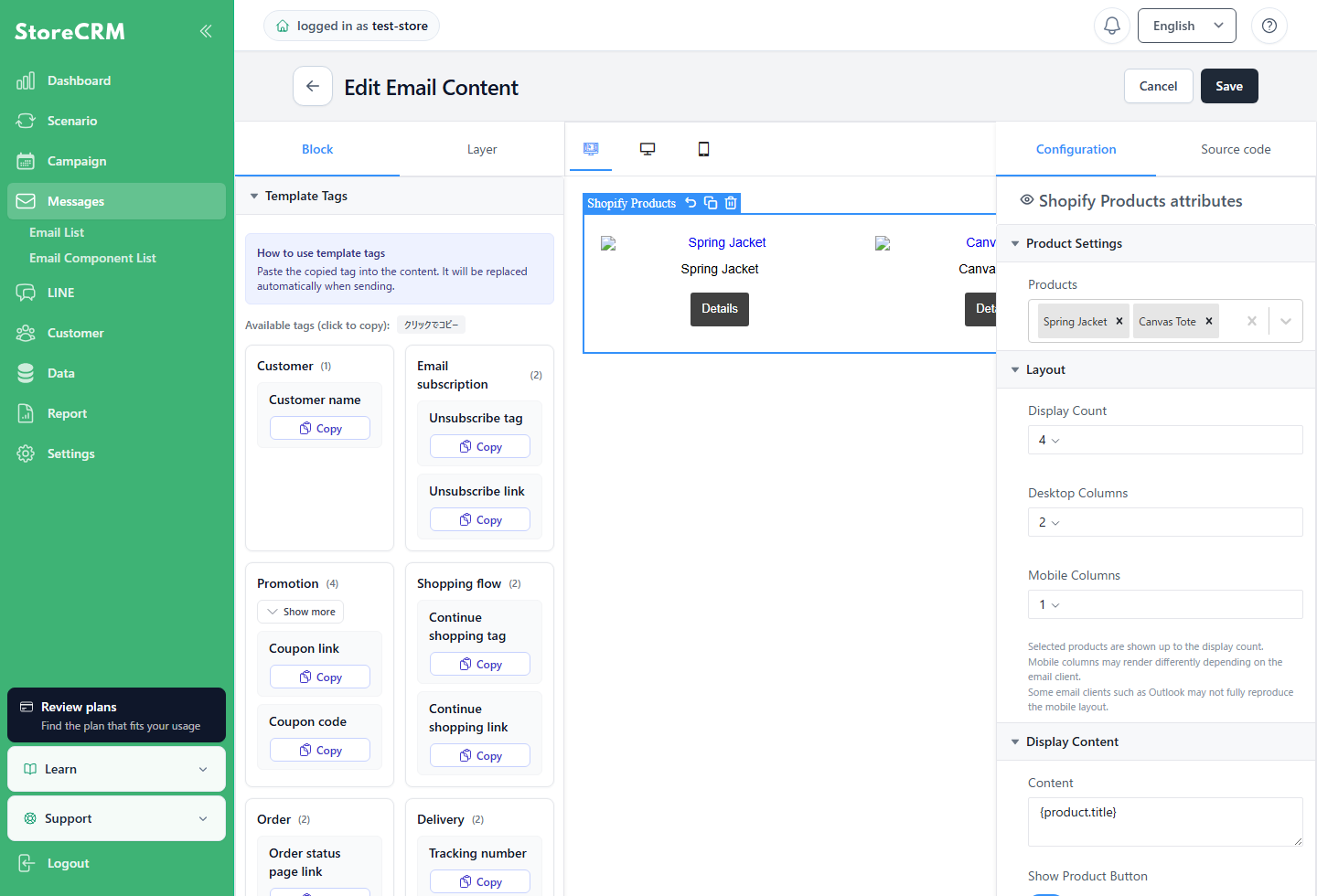Open Settings in sidebar
The width and height of the screenshot is (1317, 896).
click(116, 453)
